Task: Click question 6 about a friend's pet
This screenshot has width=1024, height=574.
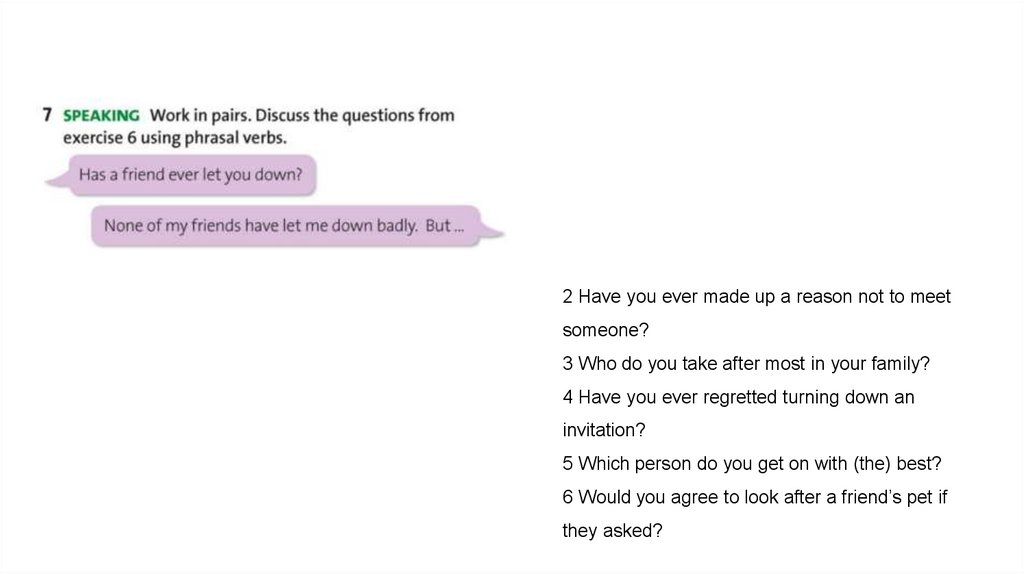Action: pos(754,497)
